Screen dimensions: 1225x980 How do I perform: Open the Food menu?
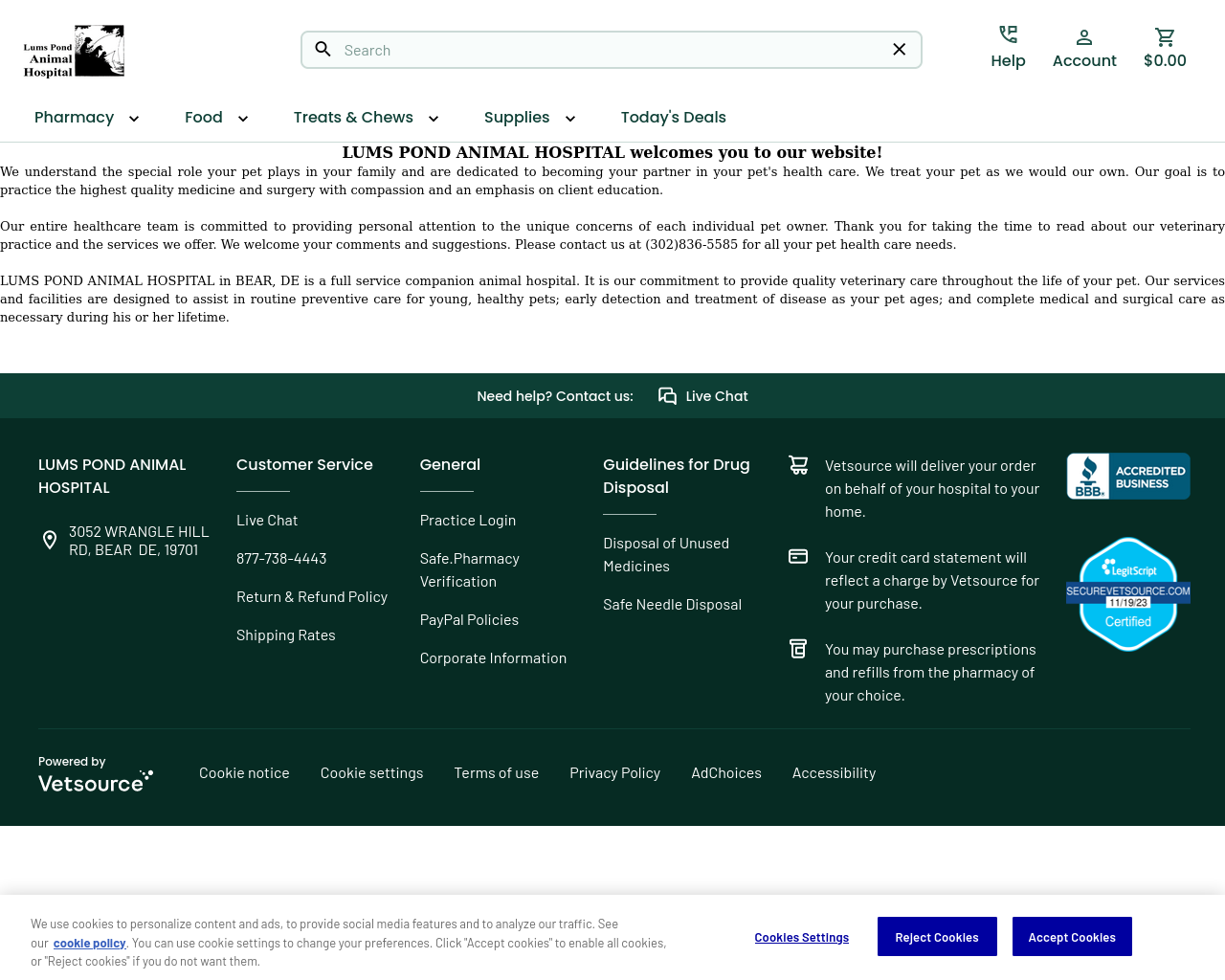tap(204, 117)
